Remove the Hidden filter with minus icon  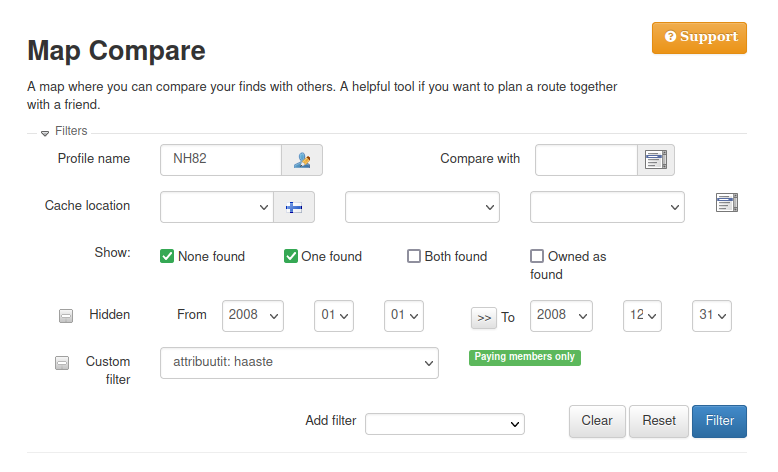pos(66,316)
